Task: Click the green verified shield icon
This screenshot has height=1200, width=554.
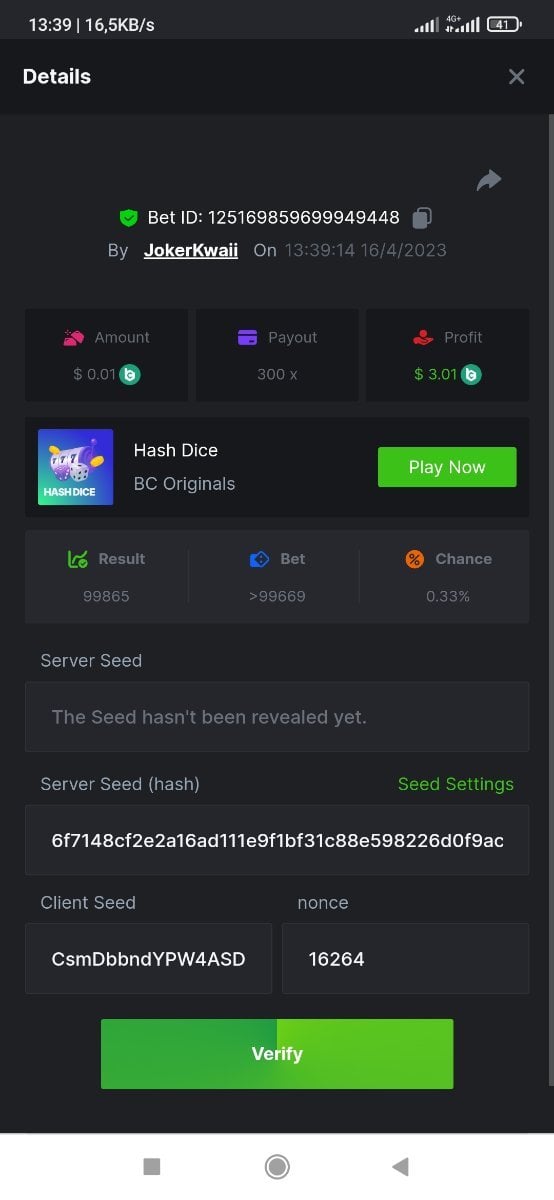Action: coord(128,217)
